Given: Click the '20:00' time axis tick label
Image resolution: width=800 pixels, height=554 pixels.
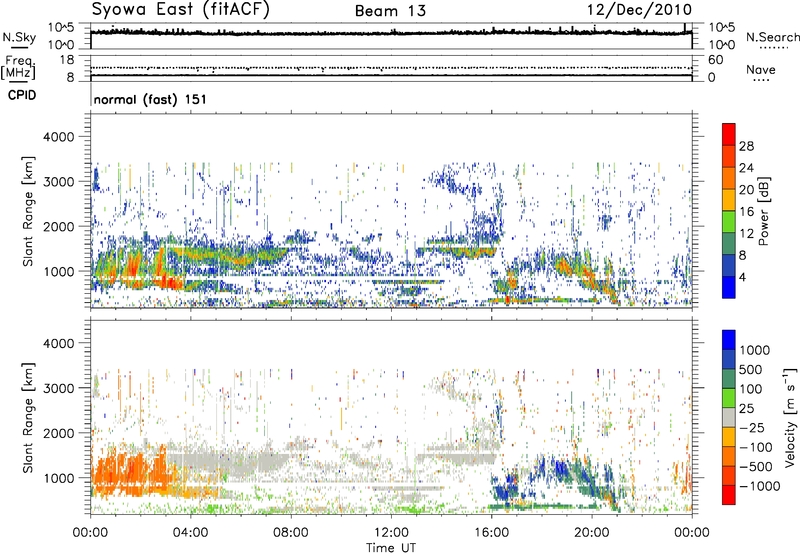Looking at the screenshot, I should [x=591, y=533].
